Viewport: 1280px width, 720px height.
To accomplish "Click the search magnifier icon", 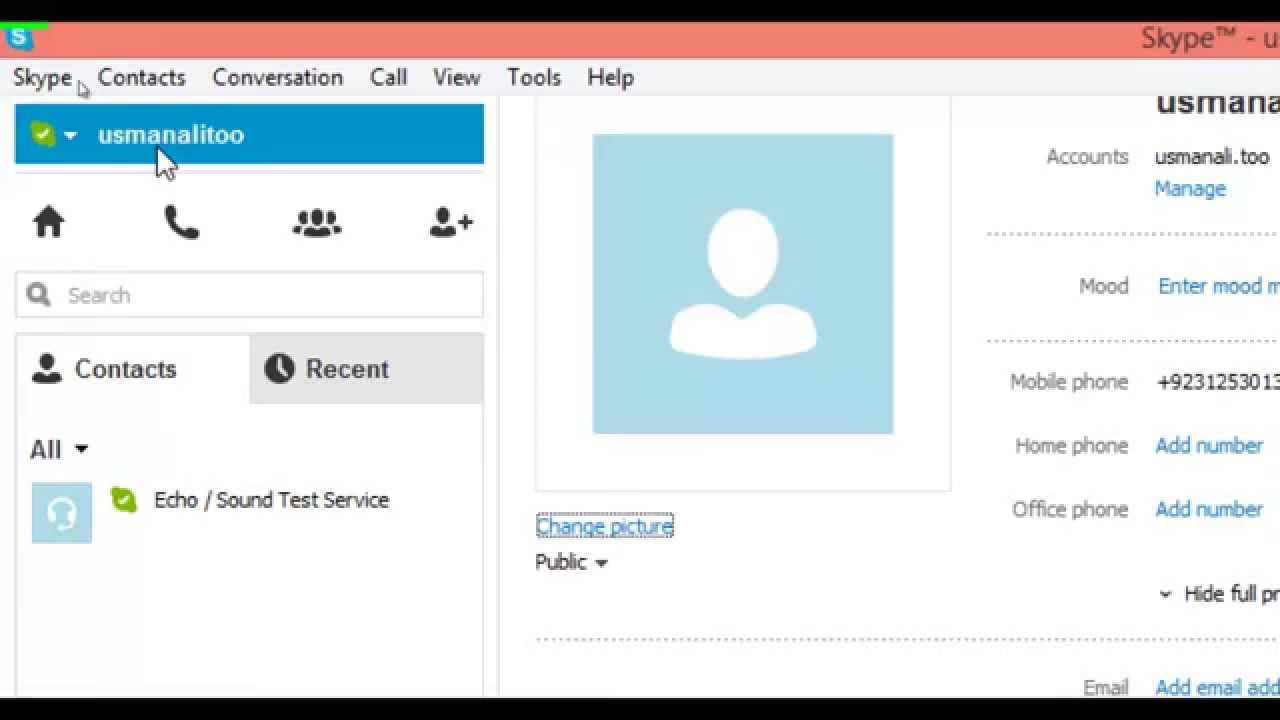I will click(37, 294).
